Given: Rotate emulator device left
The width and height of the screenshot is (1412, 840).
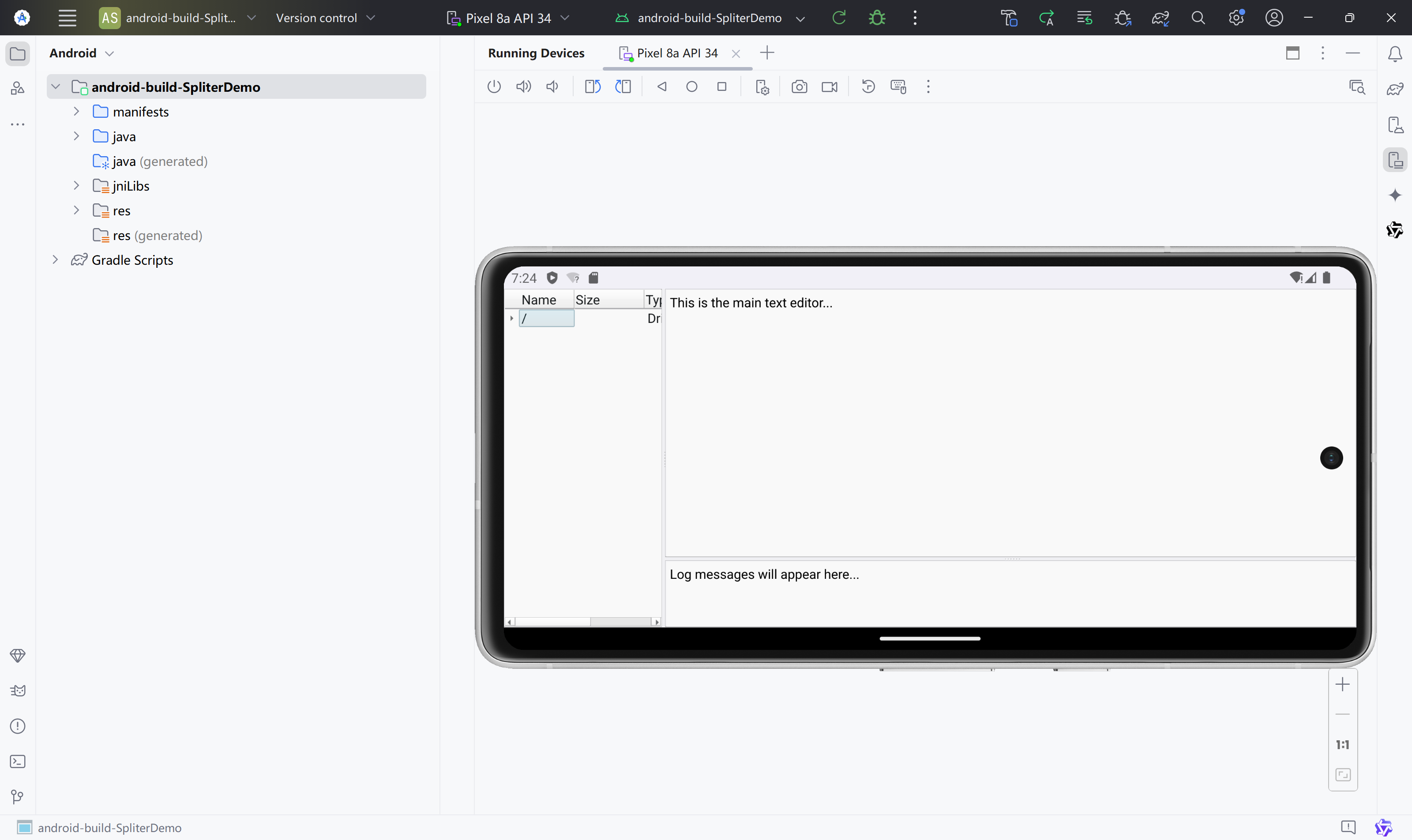Looking at the screenshot, I should [592, 86].
